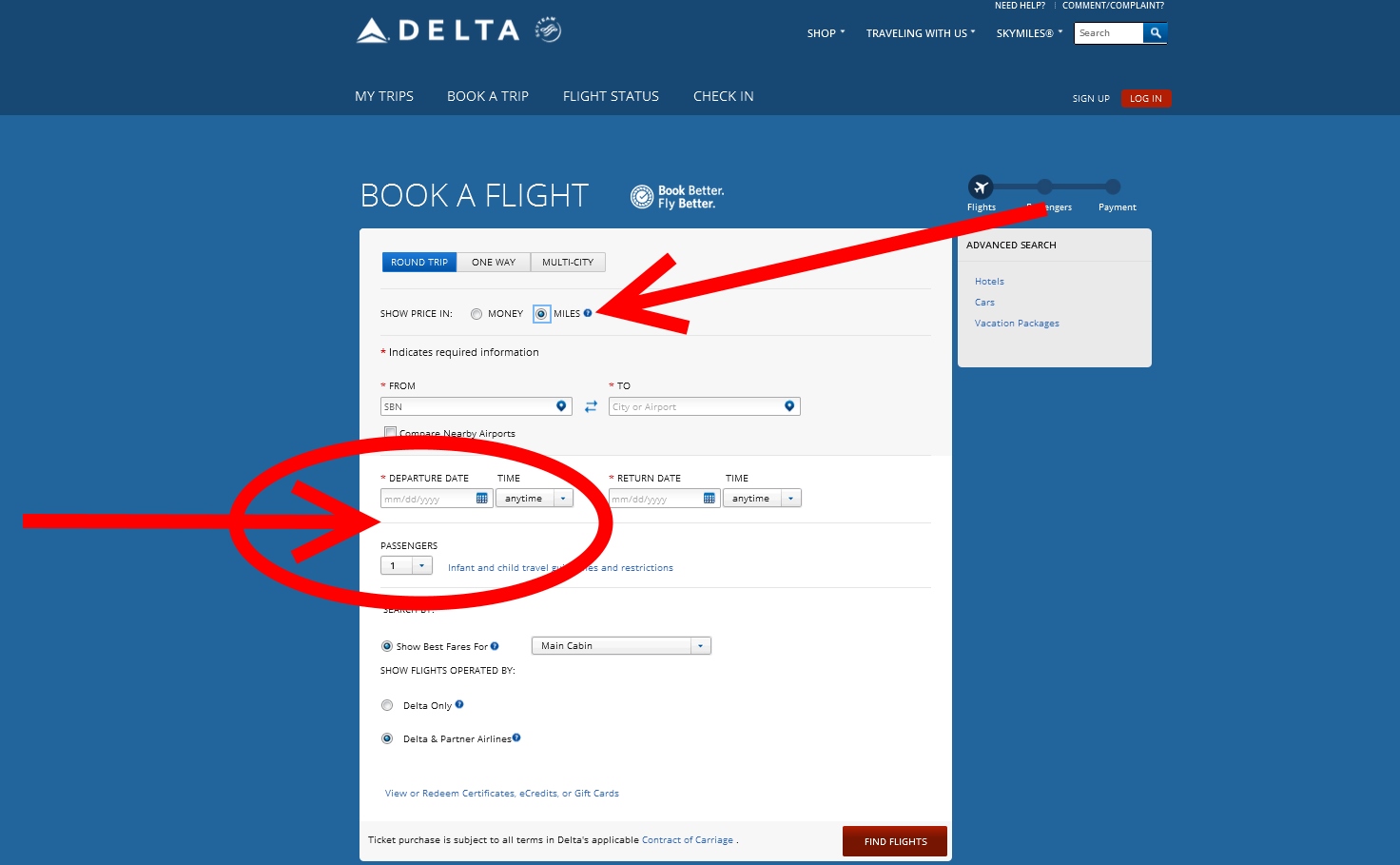The width and height of the screenshot is (1400, 865).
Task: Expand the passengers count dropdown
Action: point(422,564)
